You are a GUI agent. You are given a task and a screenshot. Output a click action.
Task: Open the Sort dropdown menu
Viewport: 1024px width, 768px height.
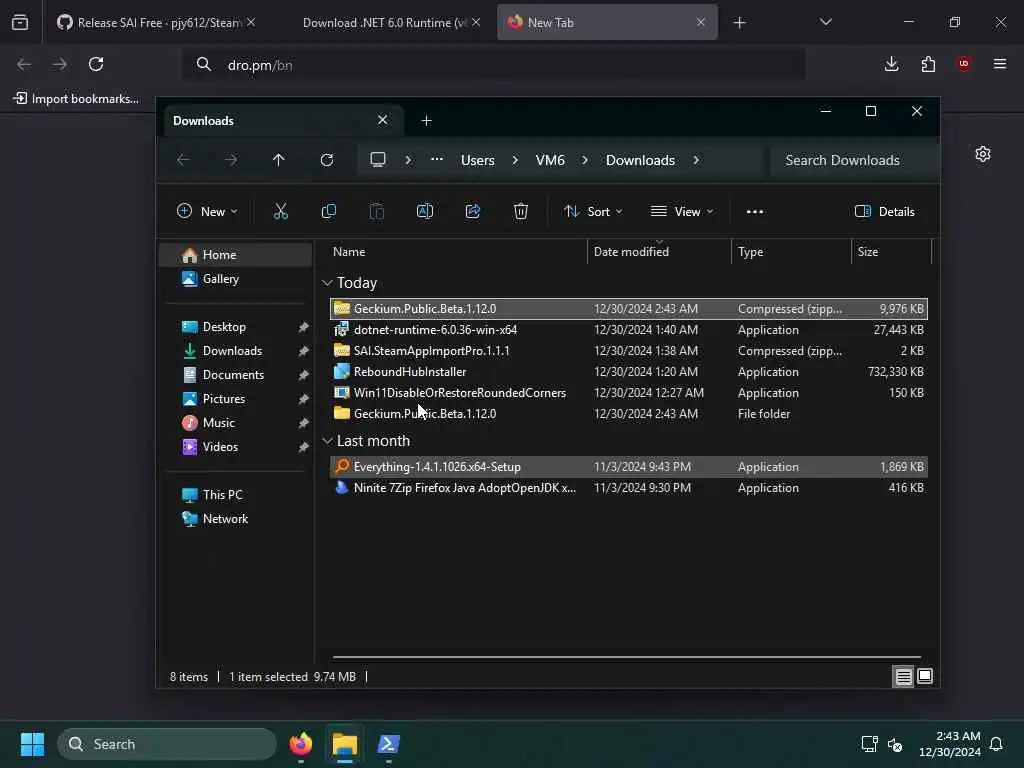(593, 211)
